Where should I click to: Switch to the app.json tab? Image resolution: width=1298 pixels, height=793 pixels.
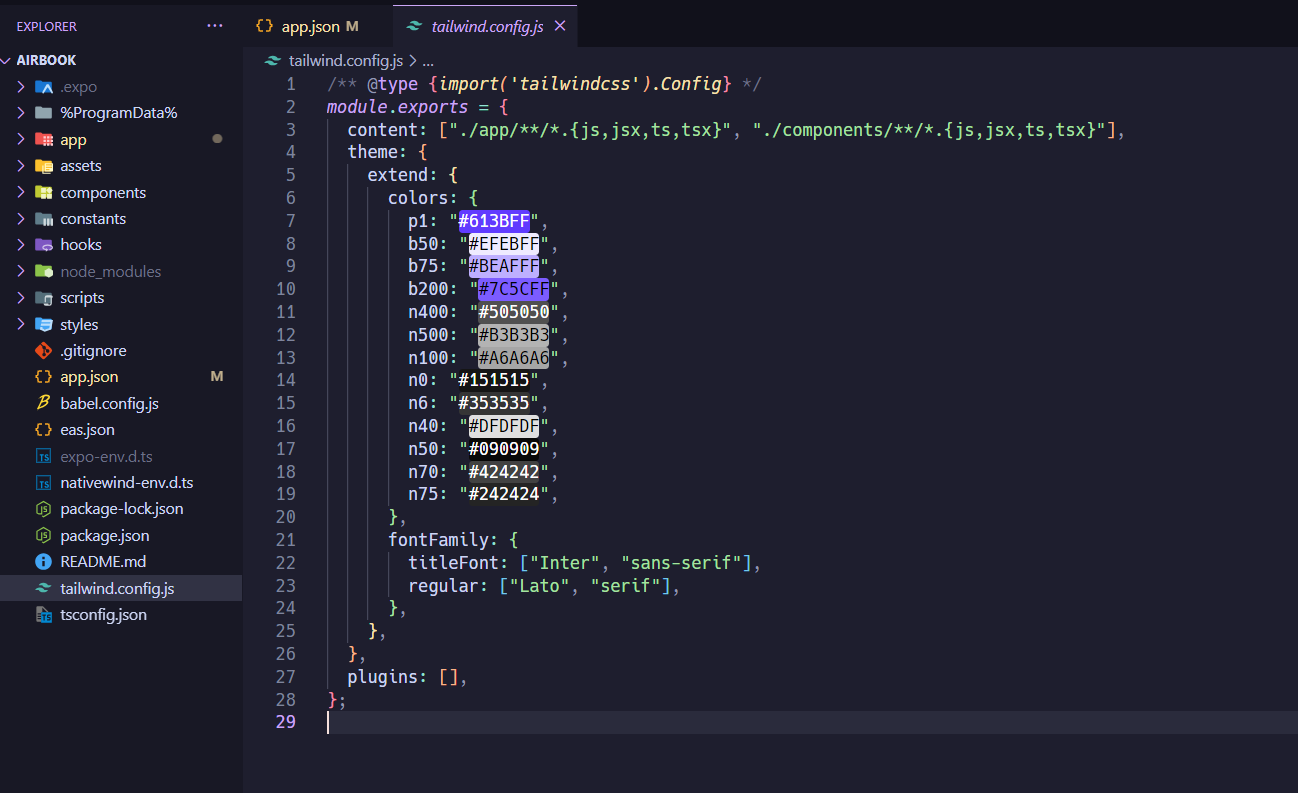click(x=318, y=26)
